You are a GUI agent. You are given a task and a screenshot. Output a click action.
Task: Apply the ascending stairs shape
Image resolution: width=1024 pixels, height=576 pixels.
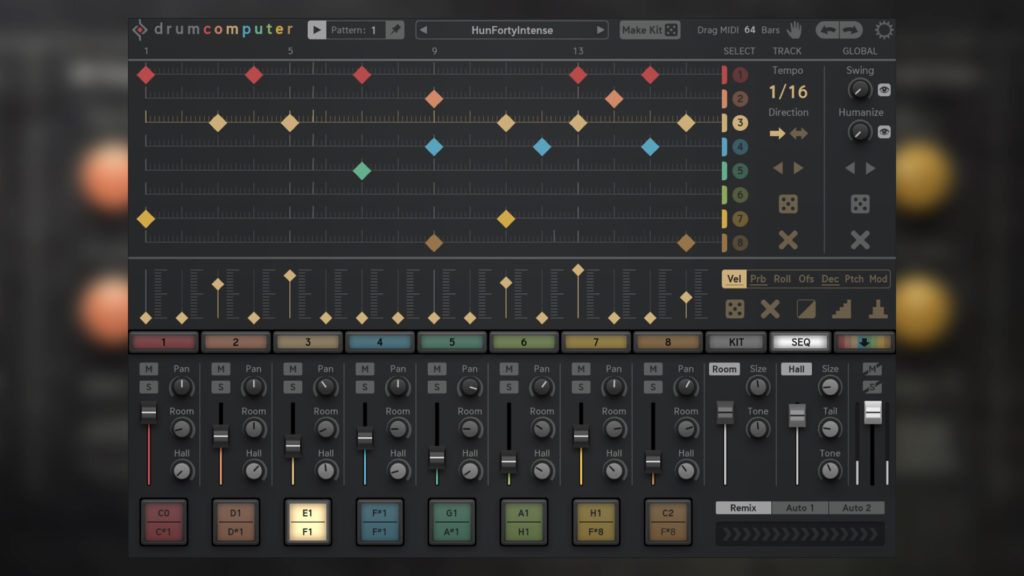click(x=842, y=309)
